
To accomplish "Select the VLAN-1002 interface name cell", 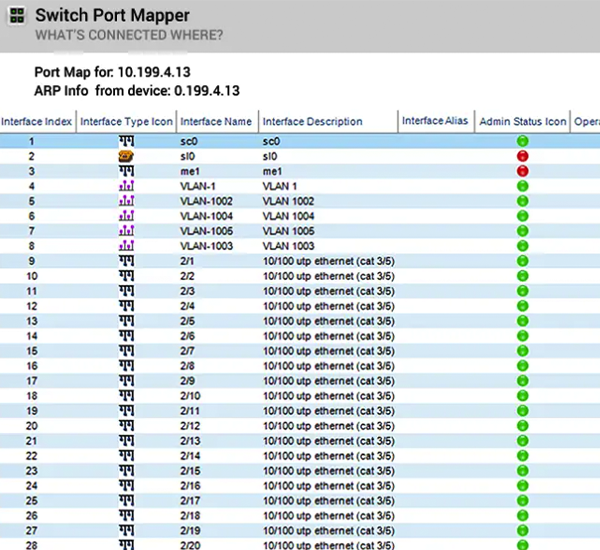I will coord(206,201).
